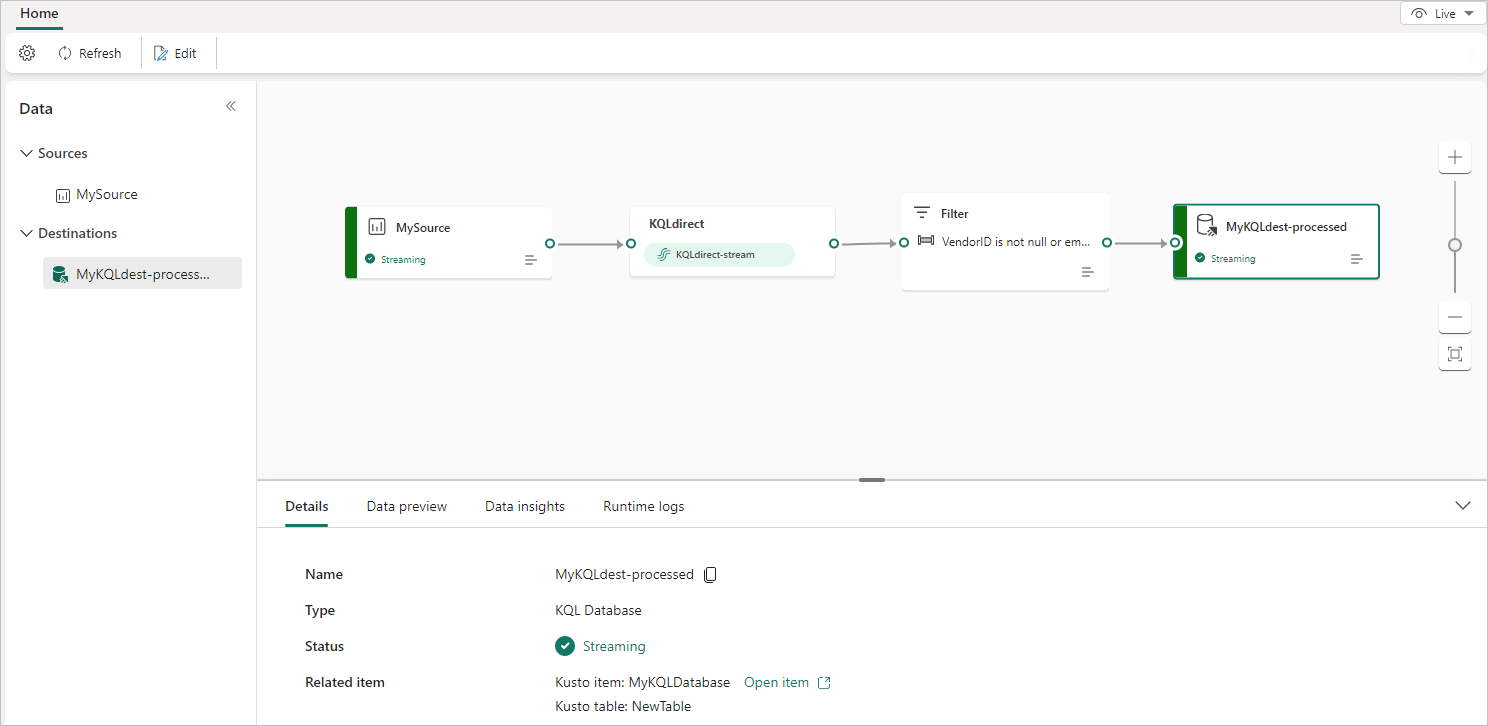Collapse the bottom details pane chevron

point(1463,506)
